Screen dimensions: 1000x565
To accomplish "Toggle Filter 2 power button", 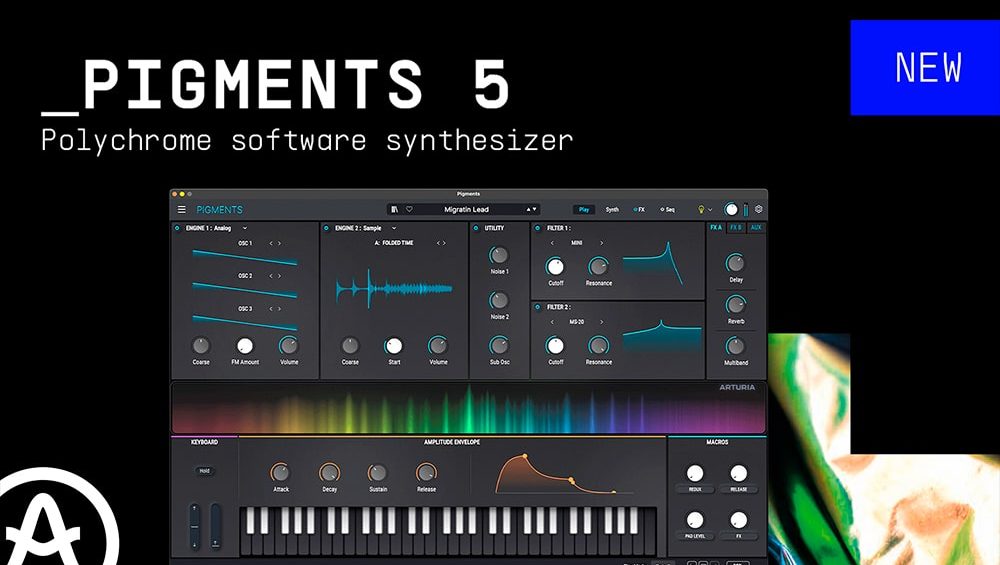I will [x=538, y=307].
